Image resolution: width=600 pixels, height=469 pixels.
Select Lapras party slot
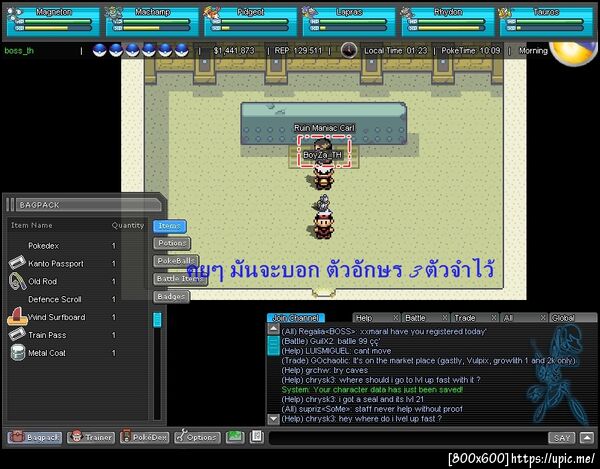pyautogui.click(x=349, y=22)
